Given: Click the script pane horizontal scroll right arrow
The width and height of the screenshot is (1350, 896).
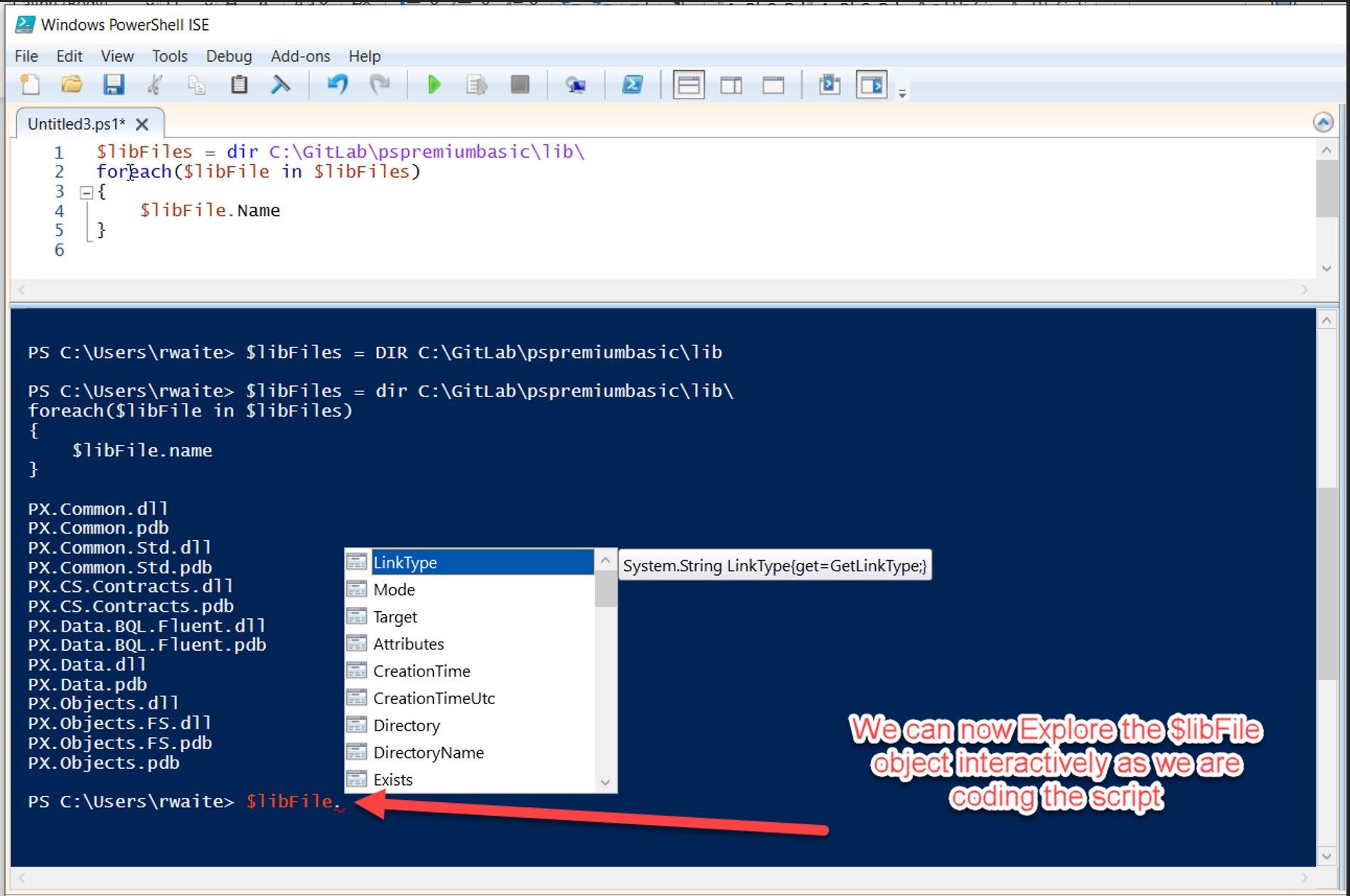Looking at the screenshot, I should [x=1305, y=290].
